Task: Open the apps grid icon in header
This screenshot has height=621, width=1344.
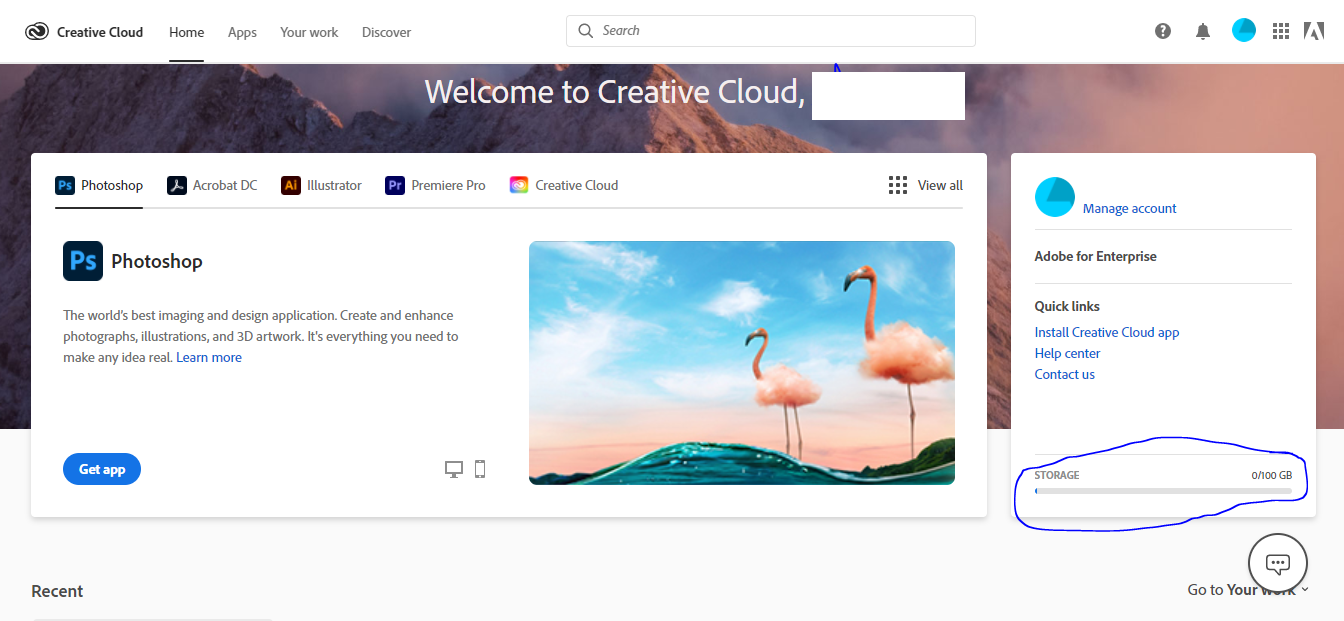Action: [x=1281, y=31]
